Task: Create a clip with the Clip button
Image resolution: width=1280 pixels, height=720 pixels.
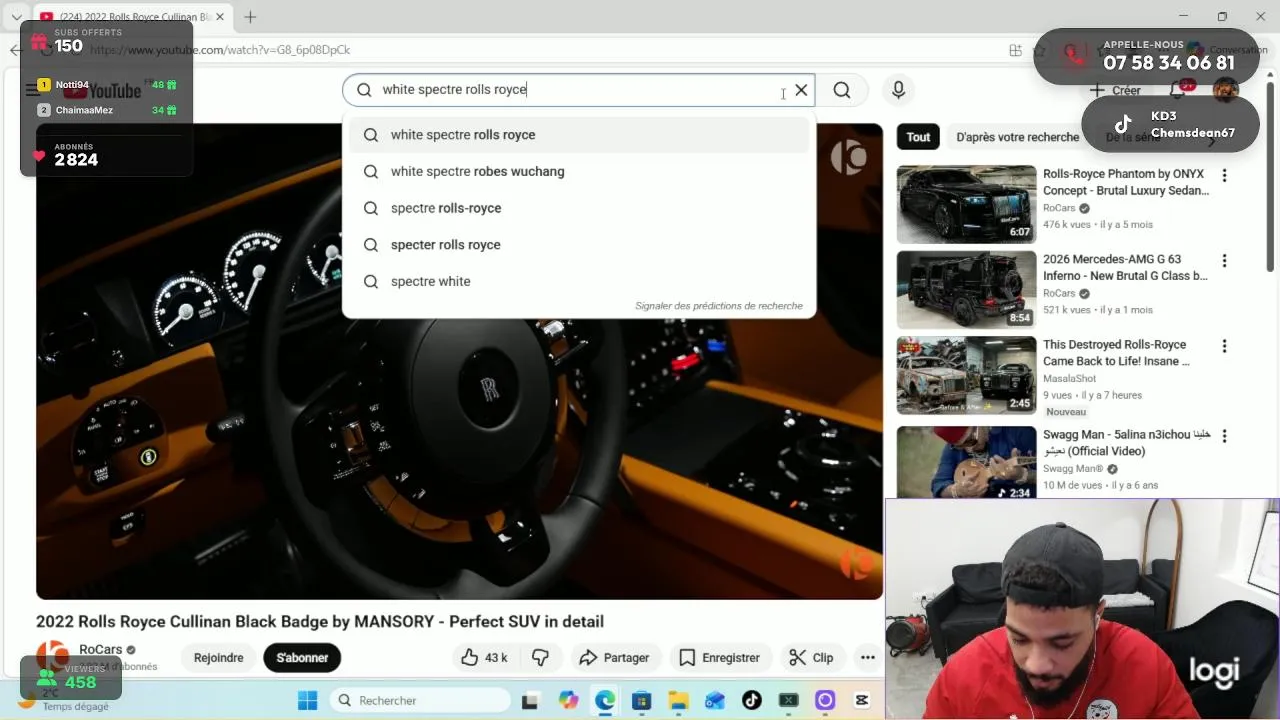Action: [x=811, y=658]
